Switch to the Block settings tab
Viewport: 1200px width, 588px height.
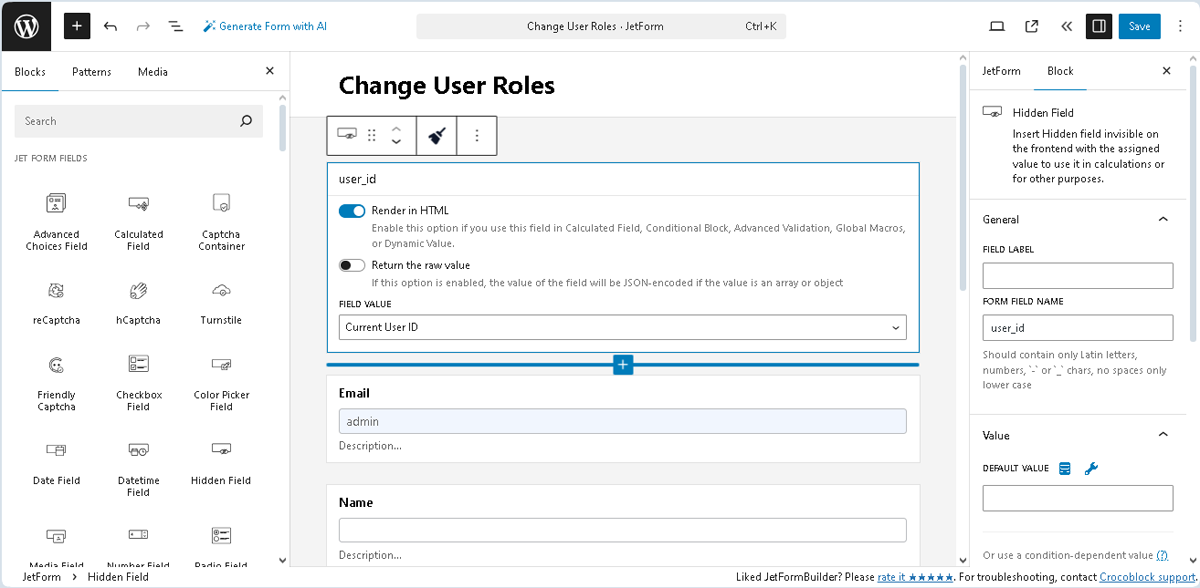tap(1060, 71)
